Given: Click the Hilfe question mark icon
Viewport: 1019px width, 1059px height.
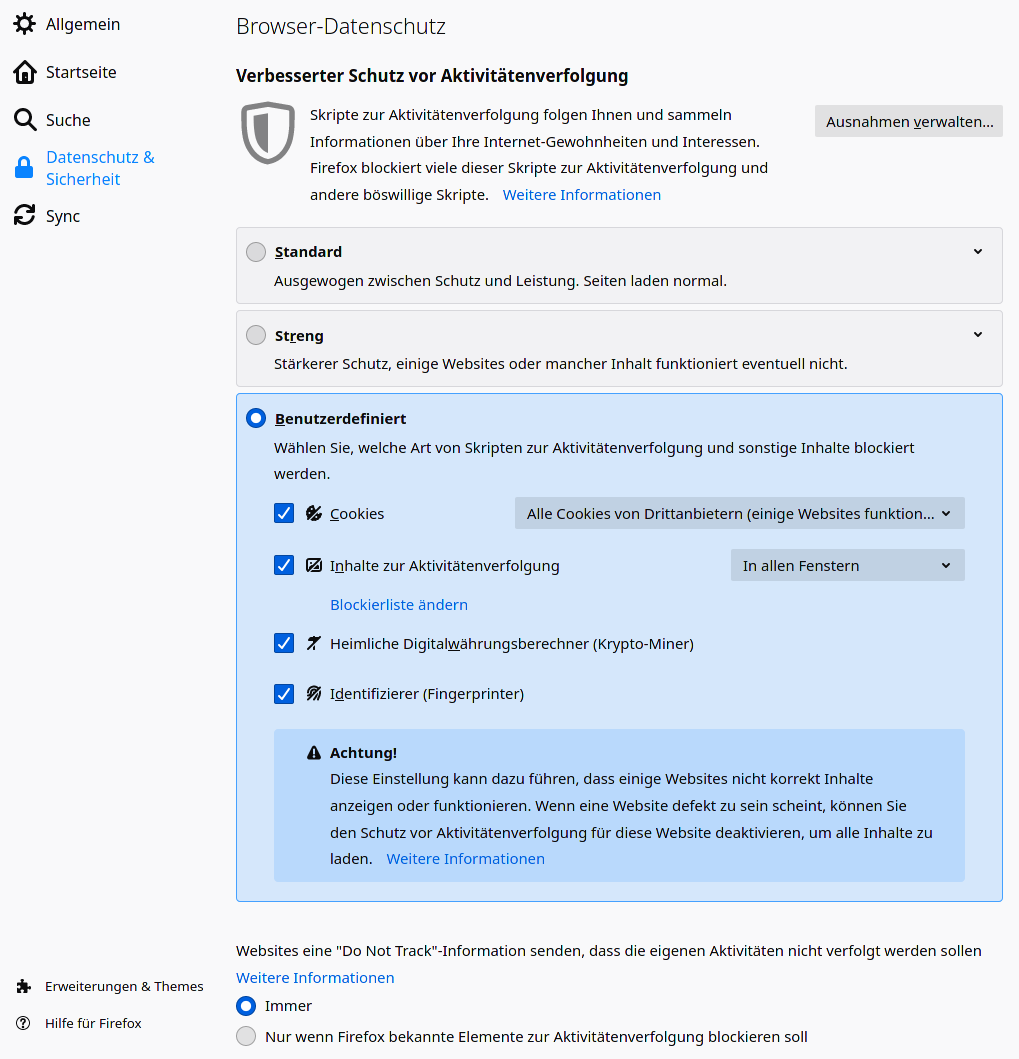Looking at the screenshot, I should coord(24,1024).
